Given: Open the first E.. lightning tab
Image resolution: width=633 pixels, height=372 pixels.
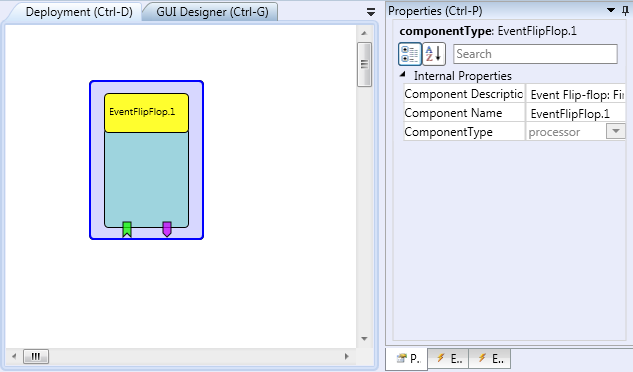Looking at the screenshot, I should click(449, 358).
